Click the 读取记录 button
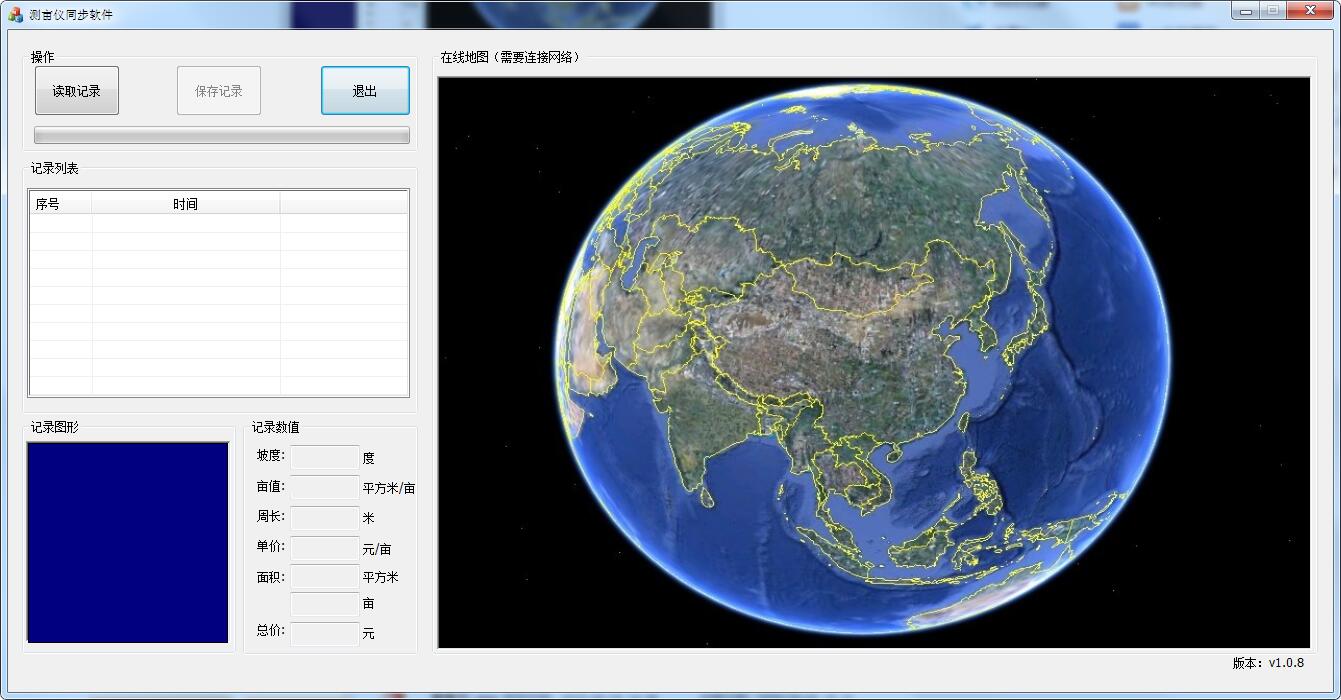This screenshot has width=1341, height=700. 77,91
